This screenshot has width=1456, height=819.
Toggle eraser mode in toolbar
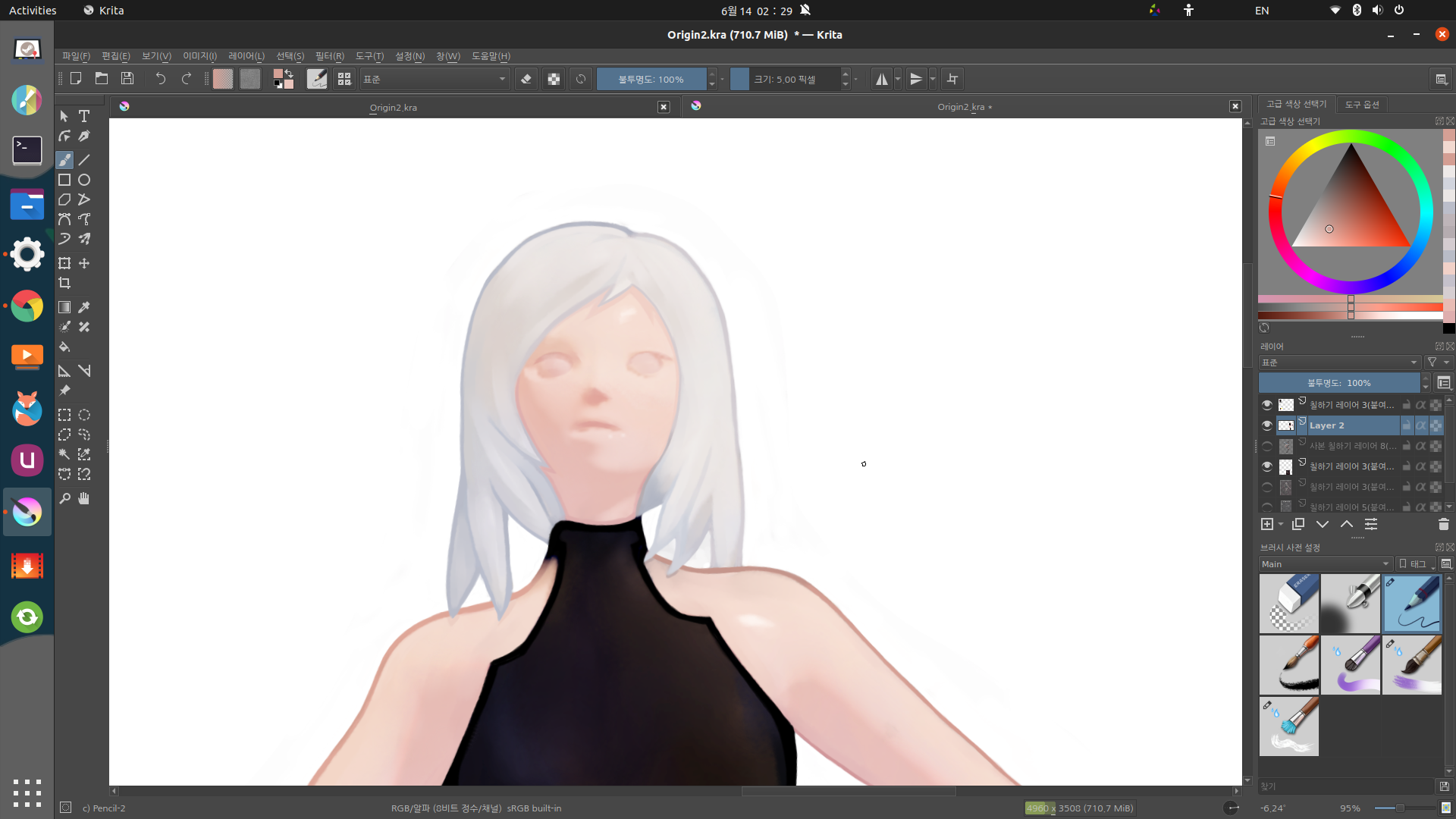526,79
